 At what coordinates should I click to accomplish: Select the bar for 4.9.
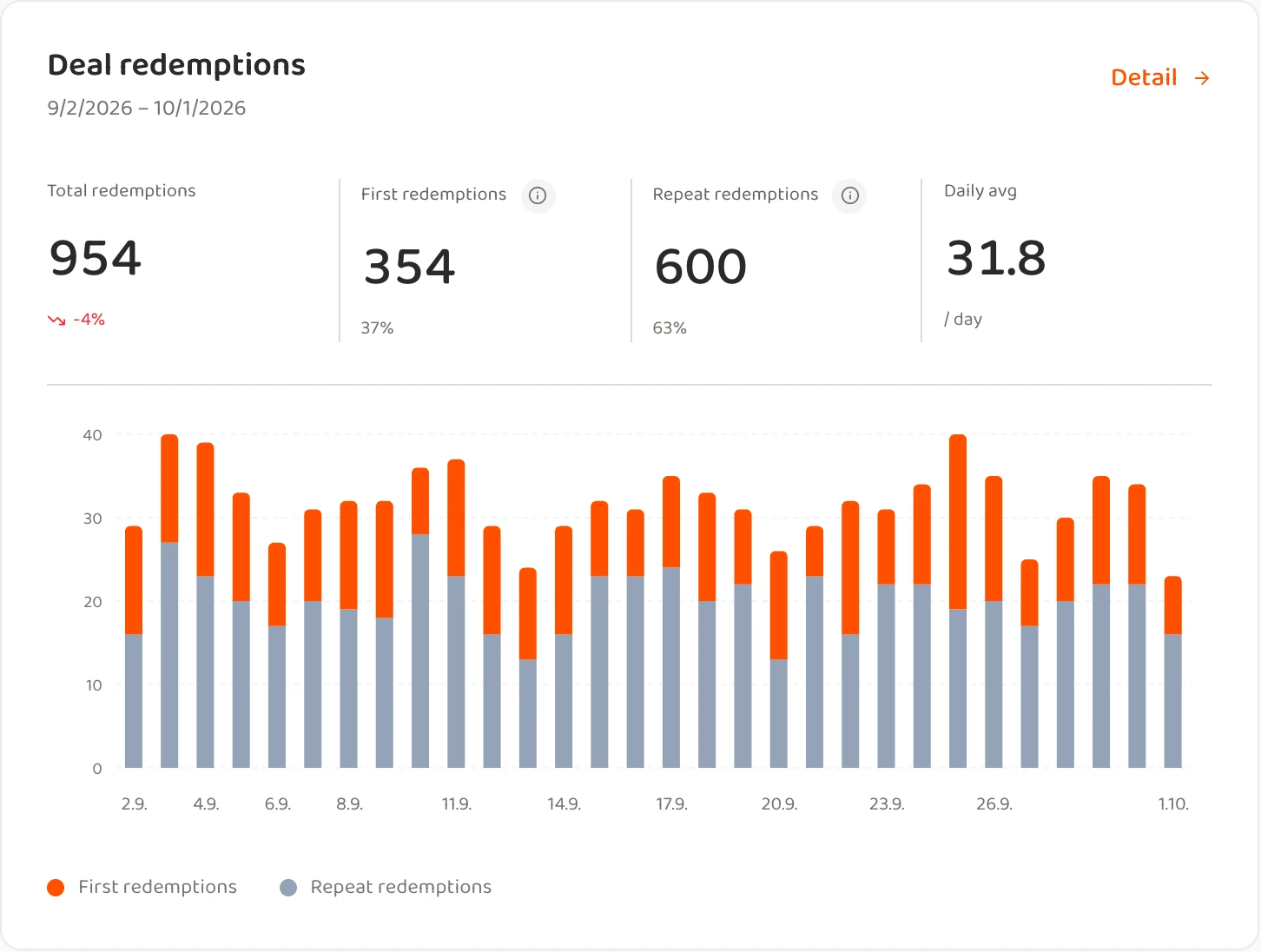(x=205, y=605)
